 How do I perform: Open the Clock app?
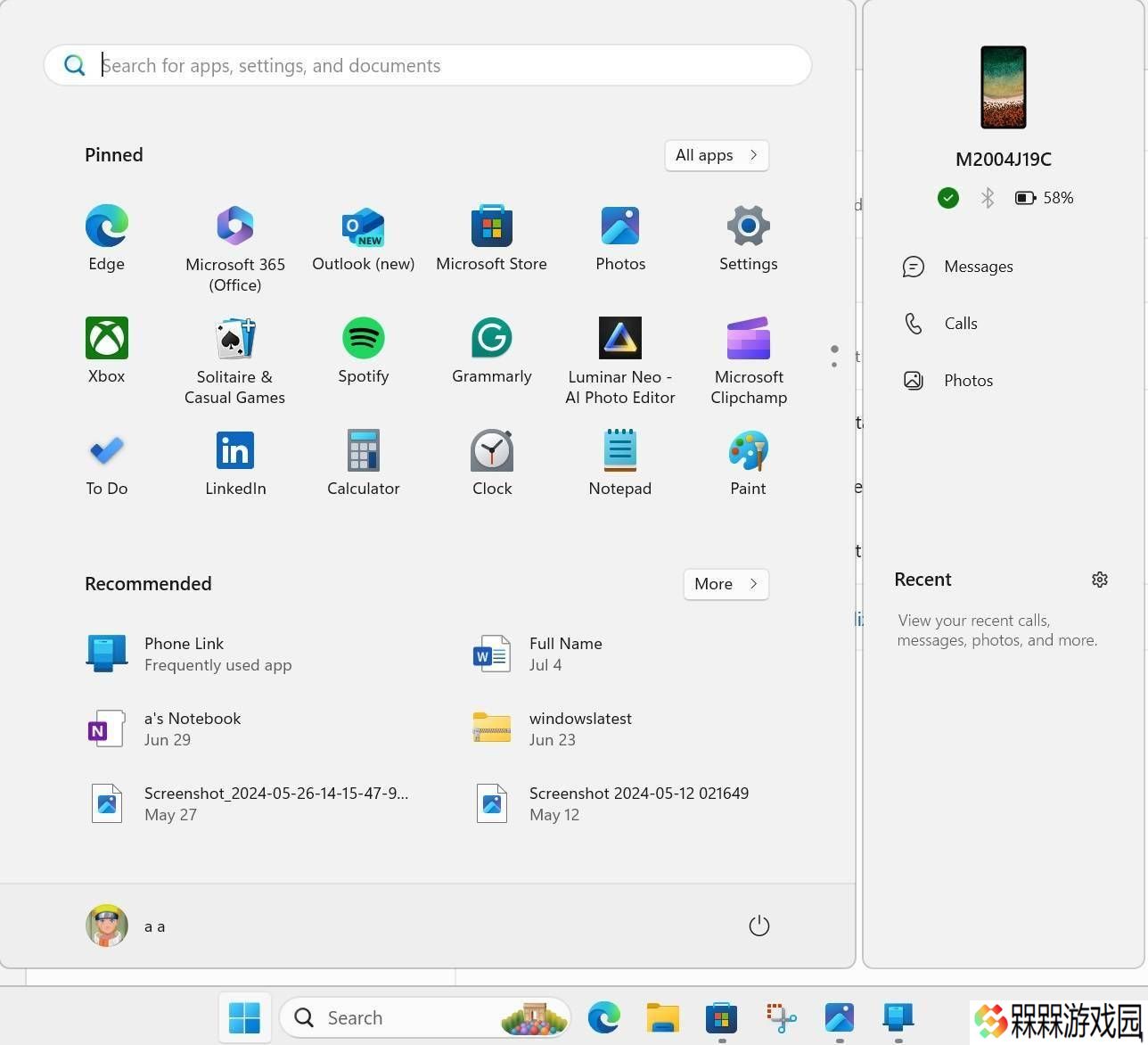[492, 463]
